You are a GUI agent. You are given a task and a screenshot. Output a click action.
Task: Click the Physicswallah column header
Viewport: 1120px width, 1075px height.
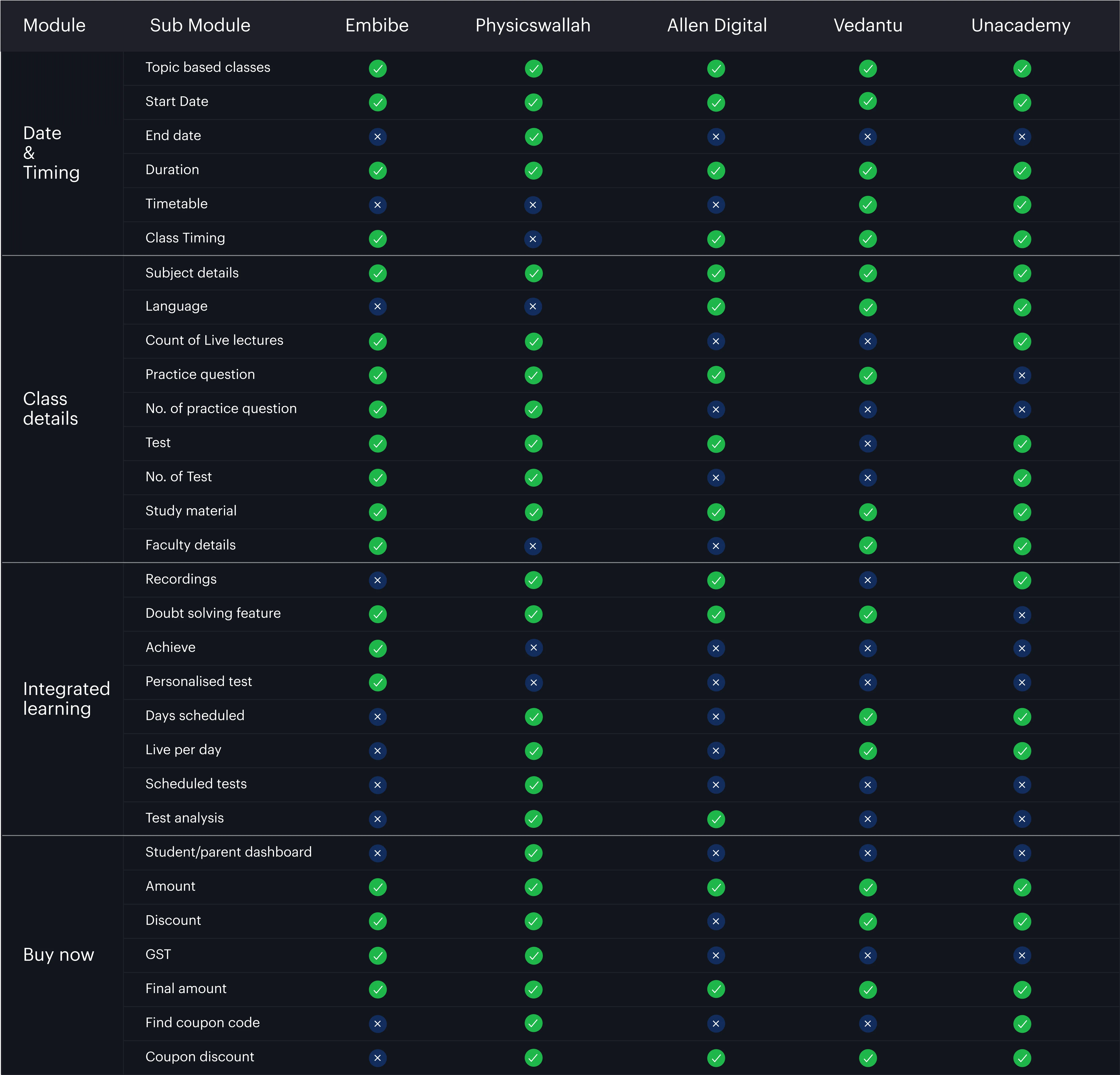point(533,25)
